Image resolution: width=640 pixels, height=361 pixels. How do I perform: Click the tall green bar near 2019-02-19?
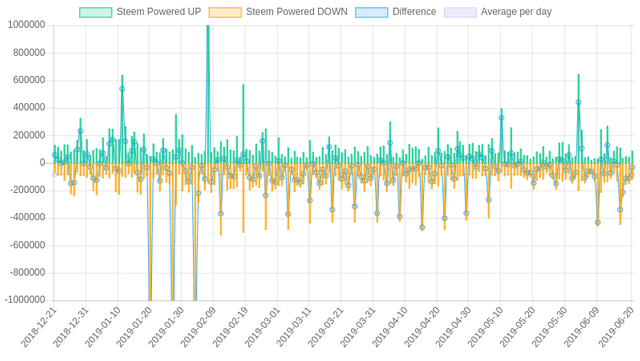pos(243,123)
